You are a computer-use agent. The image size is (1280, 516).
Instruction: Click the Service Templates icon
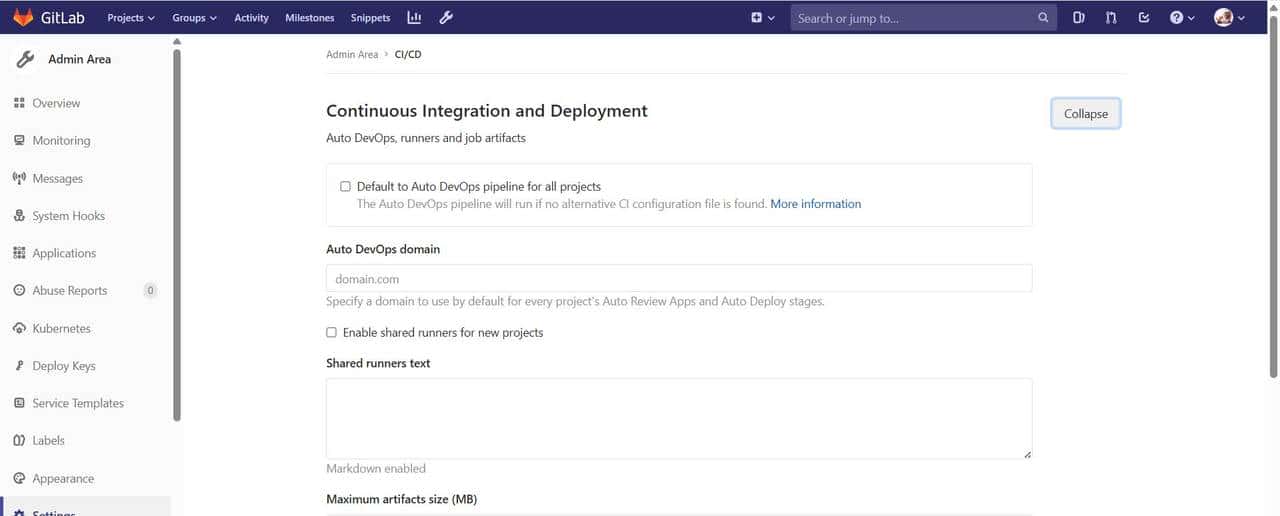(x=19, y=403)
